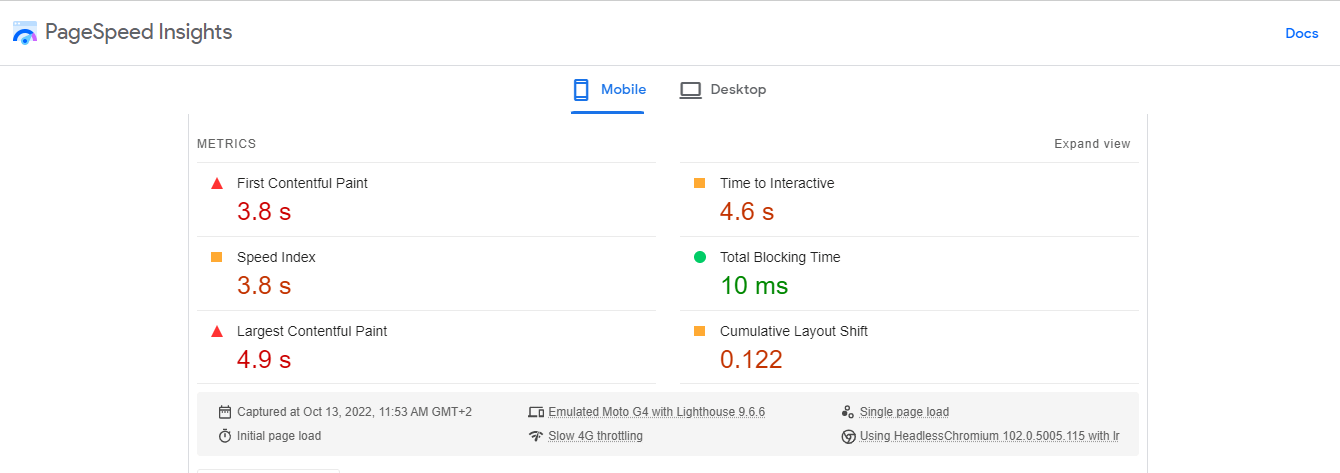Click the mobile phone icon

coord(581,90)
